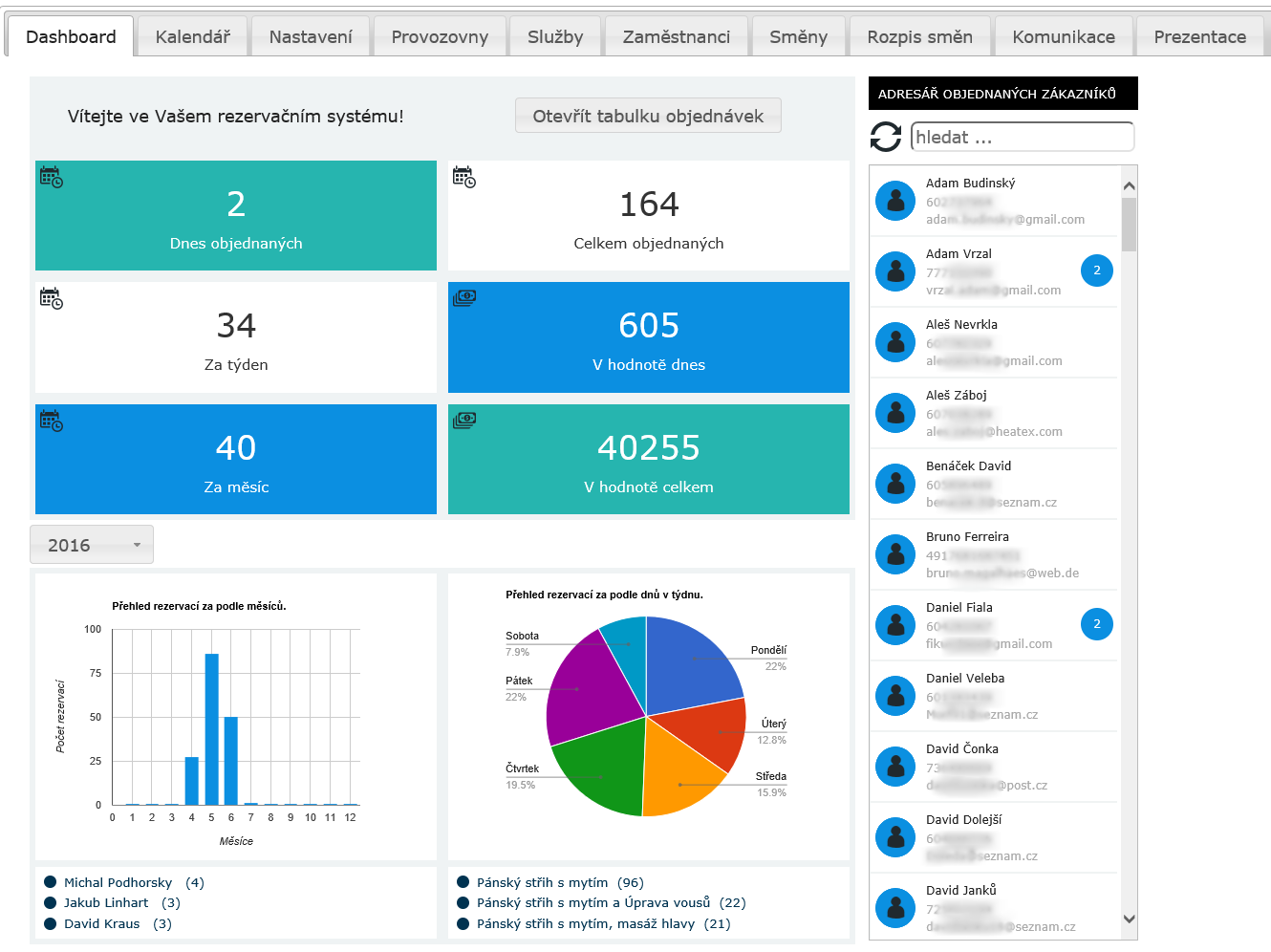The image size is (1271, 952).
Task: Open the Nastavení tab
Action: (311, 36)
